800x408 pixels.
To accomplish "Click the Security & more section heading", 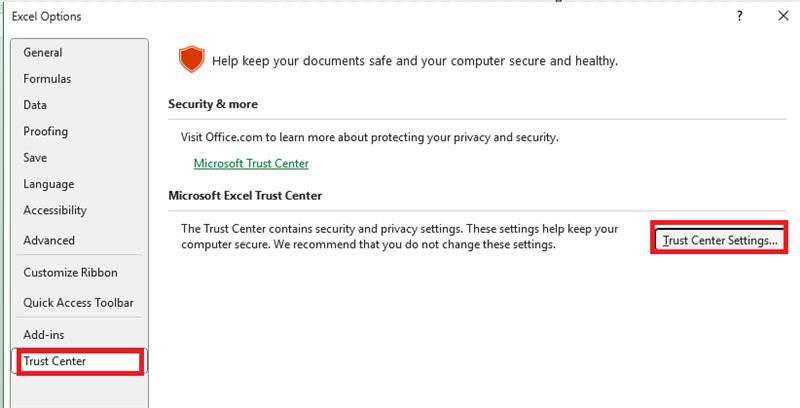I will pyautogui.click(x=213, y=104).
